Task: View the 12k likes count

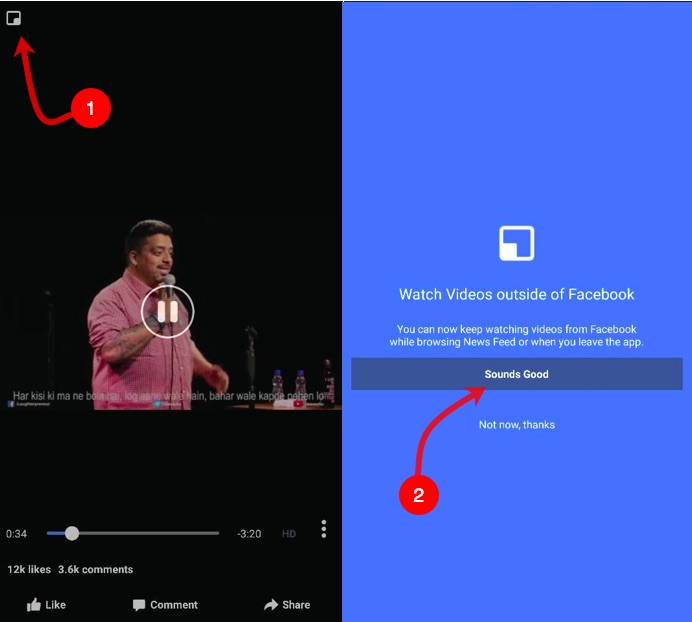Action: point(29,569)
